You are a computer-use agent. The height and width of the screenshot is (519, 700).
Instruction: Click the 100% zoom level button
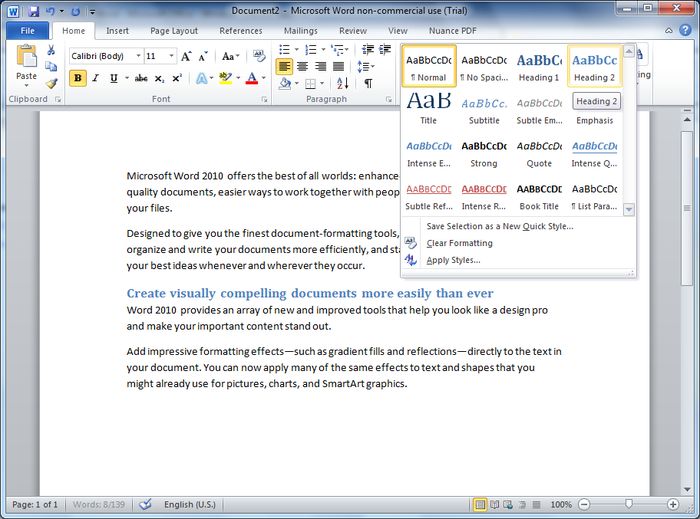[x=561, y=505]
